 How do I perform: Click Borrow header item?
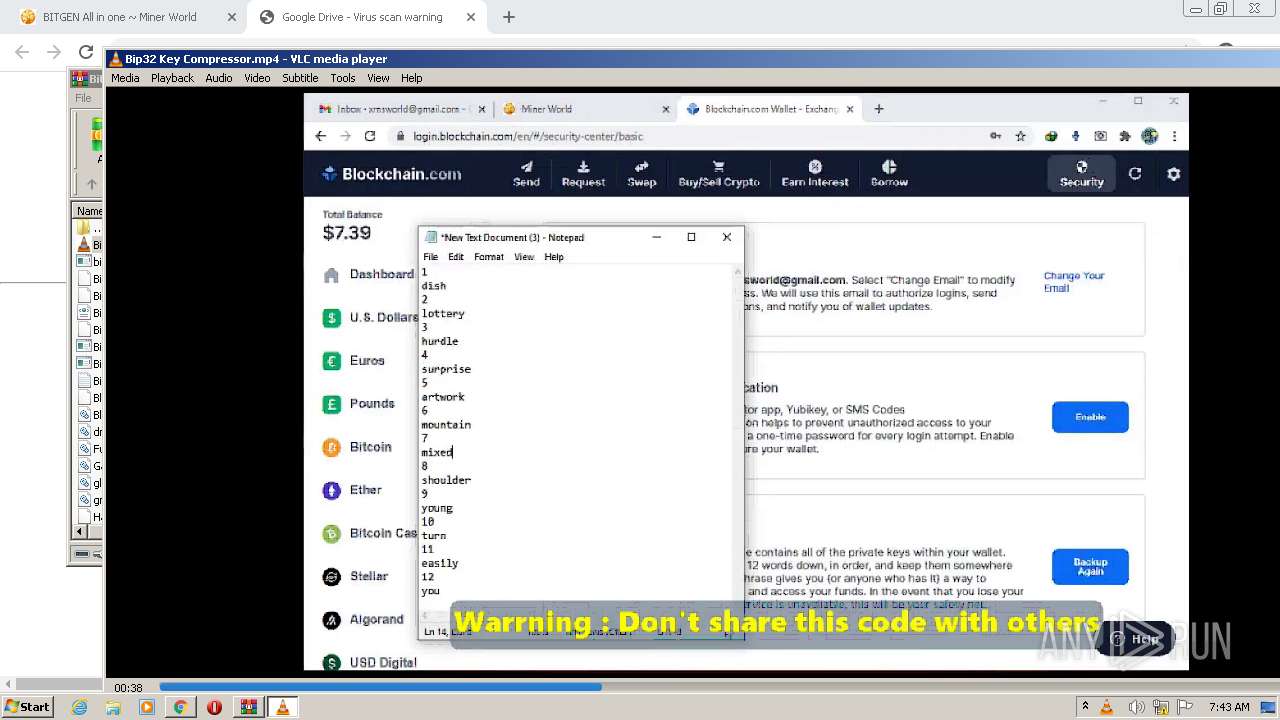(889, 174)
